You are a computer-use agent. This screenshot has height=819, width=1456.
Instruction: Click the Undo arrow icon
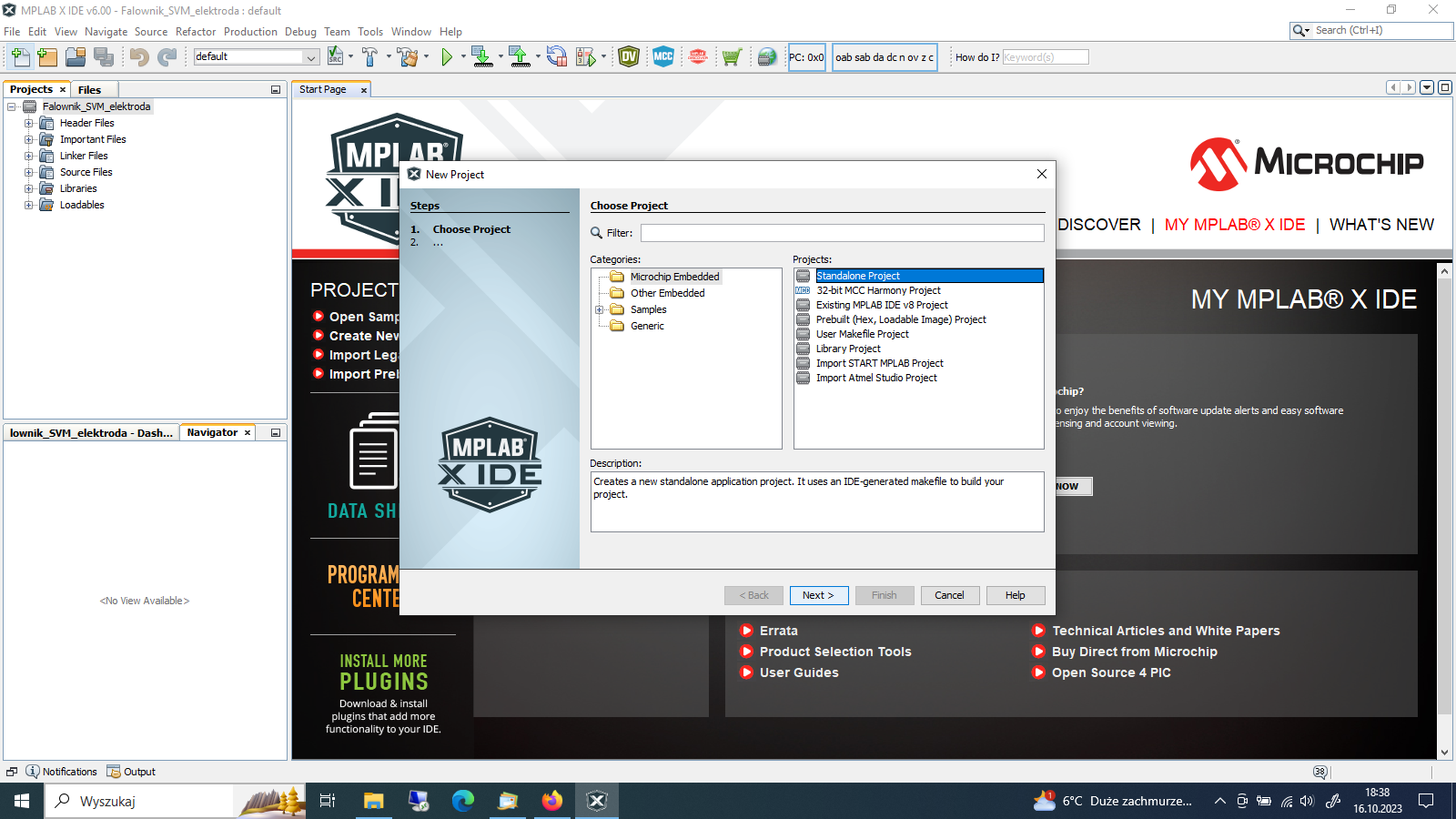pyautogui.click(x=139, y=57)
